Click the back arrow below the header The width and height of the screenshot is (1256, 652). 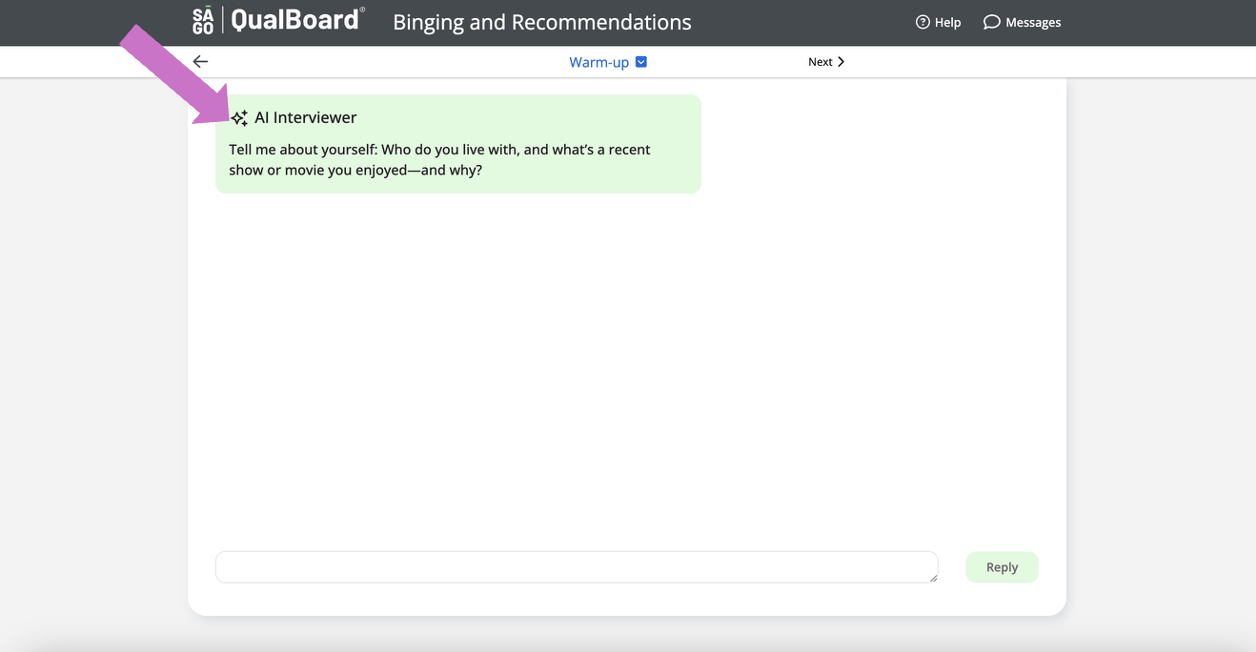pyautogui.click(x=200, y=61)
